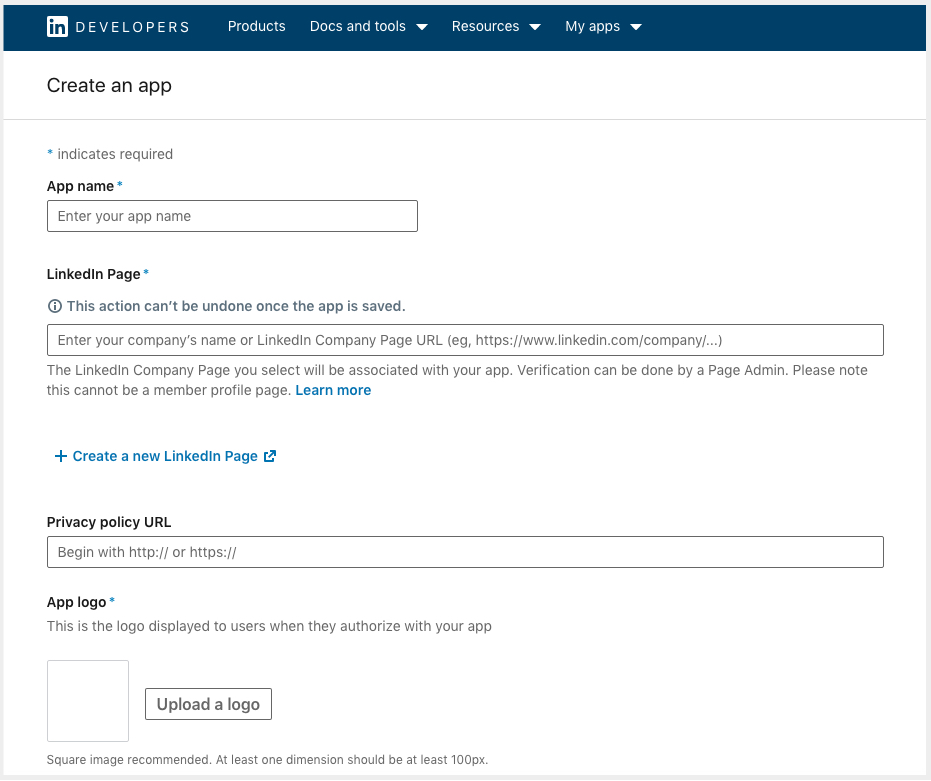Click the plus icon for new page

coord(60,456)
